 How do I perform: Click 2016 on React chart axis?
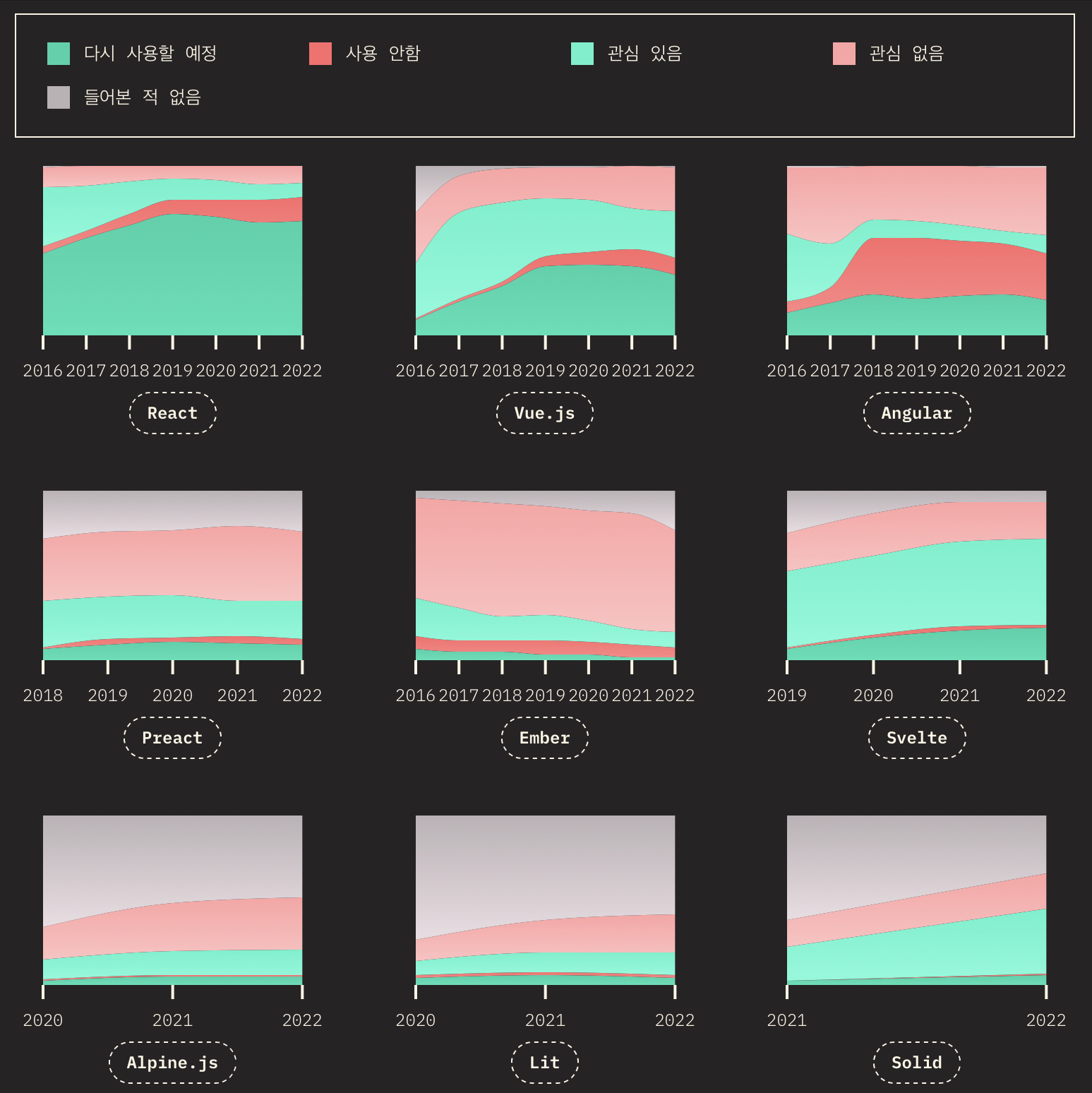click(x=43, y=371)
